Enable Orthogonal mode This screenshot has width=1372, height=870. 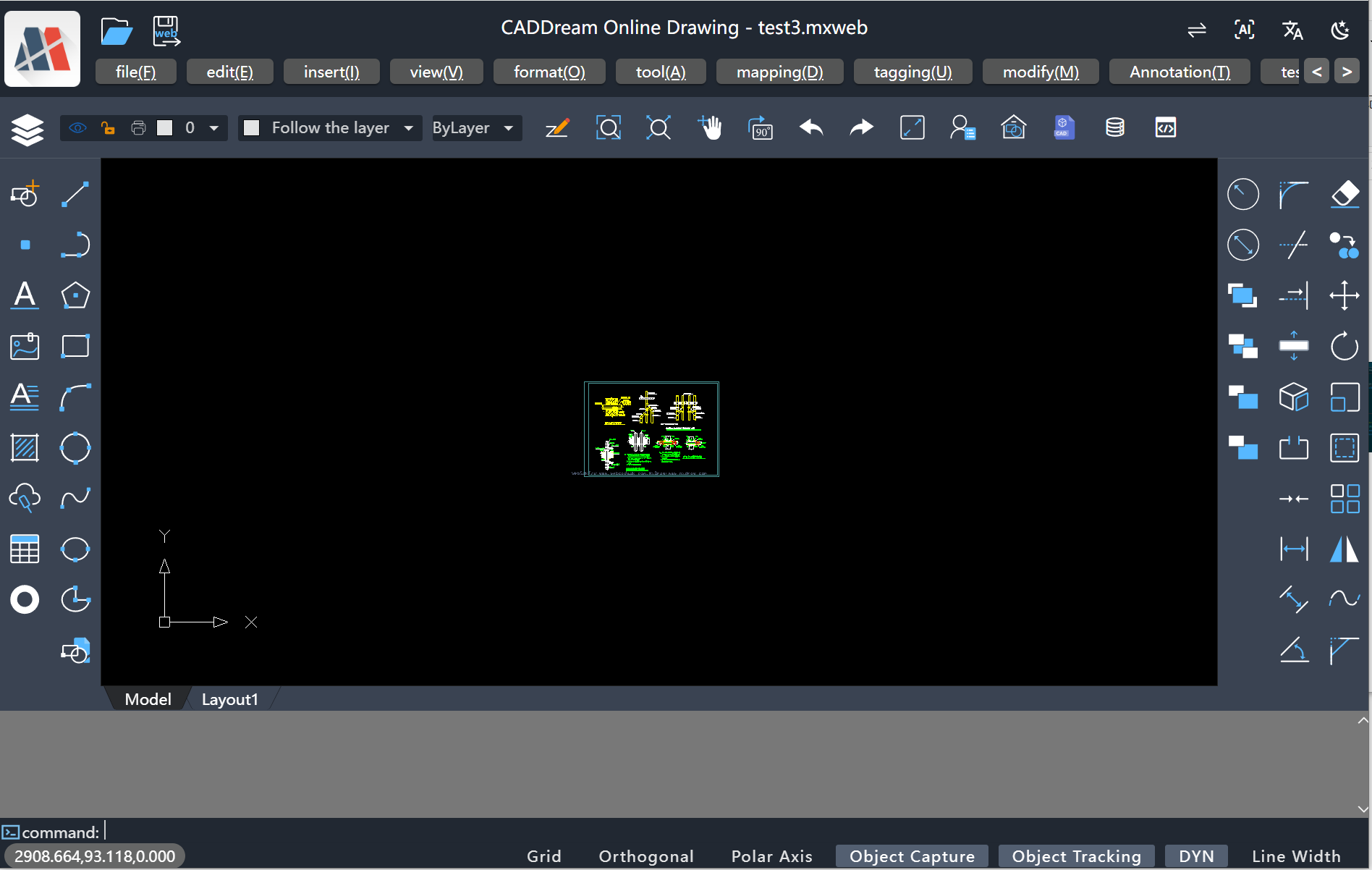[645, 856]
